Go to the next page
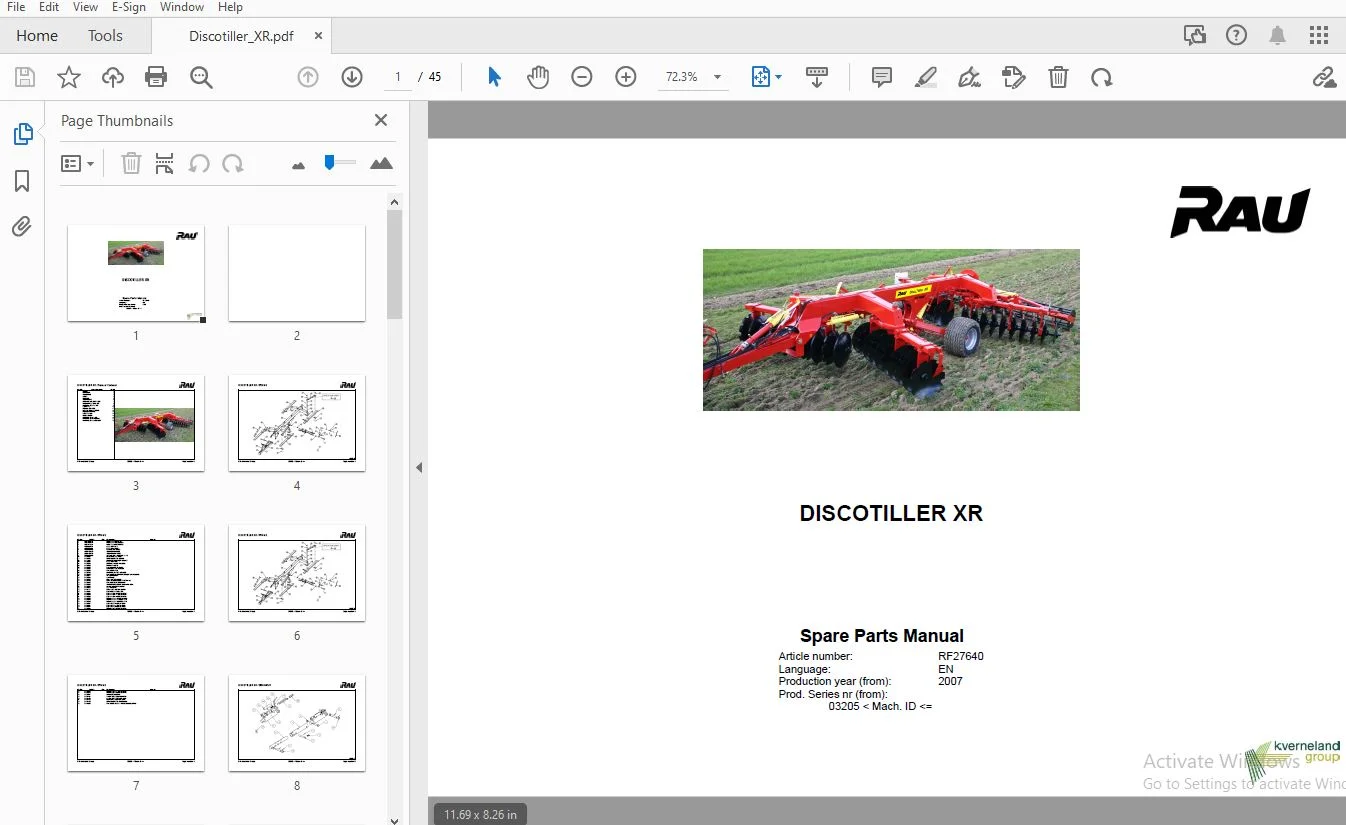 tap(352, 77)
